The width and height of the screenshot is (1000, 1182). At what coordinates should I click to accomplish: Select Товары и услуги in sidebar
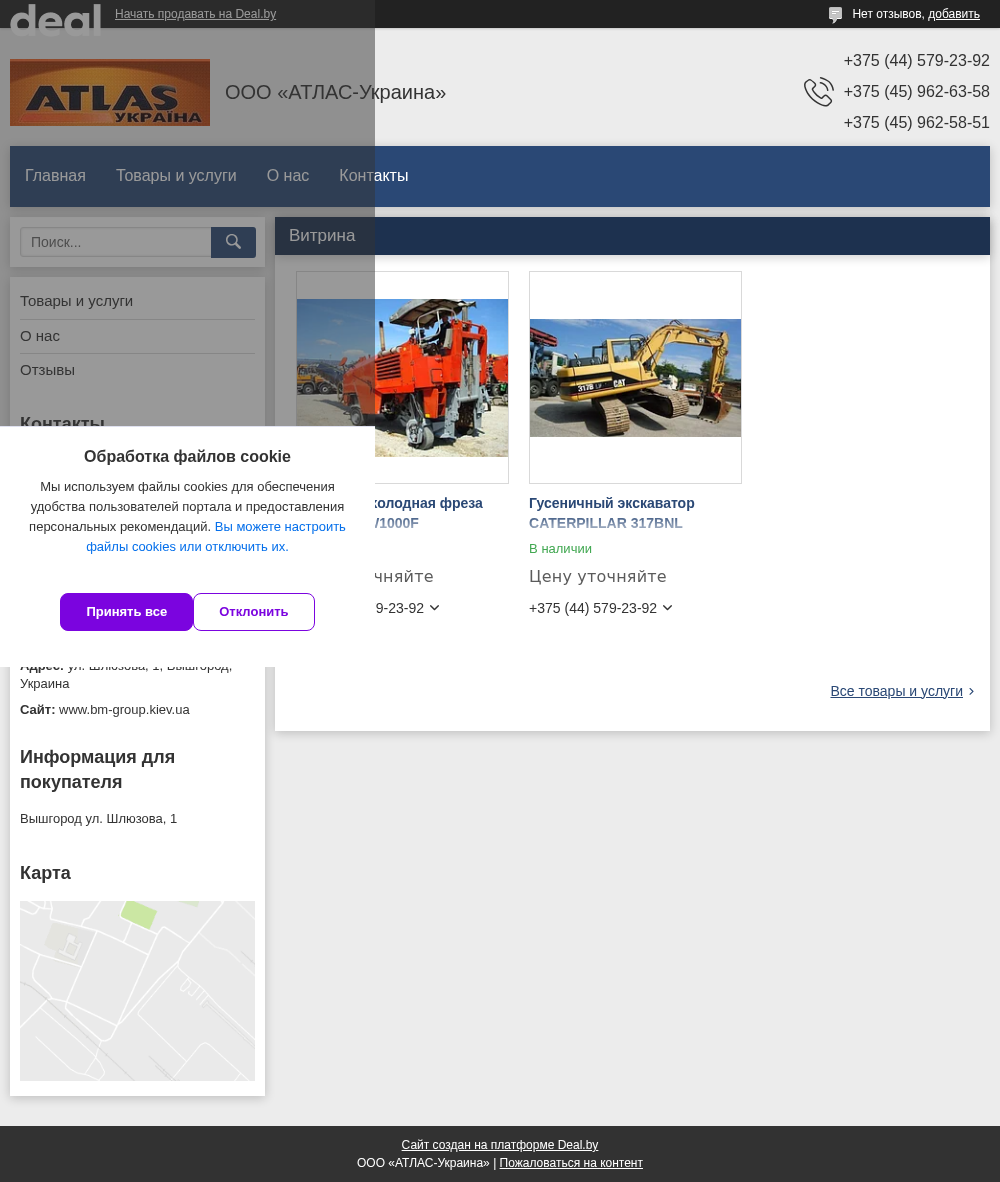click(76, 301)
